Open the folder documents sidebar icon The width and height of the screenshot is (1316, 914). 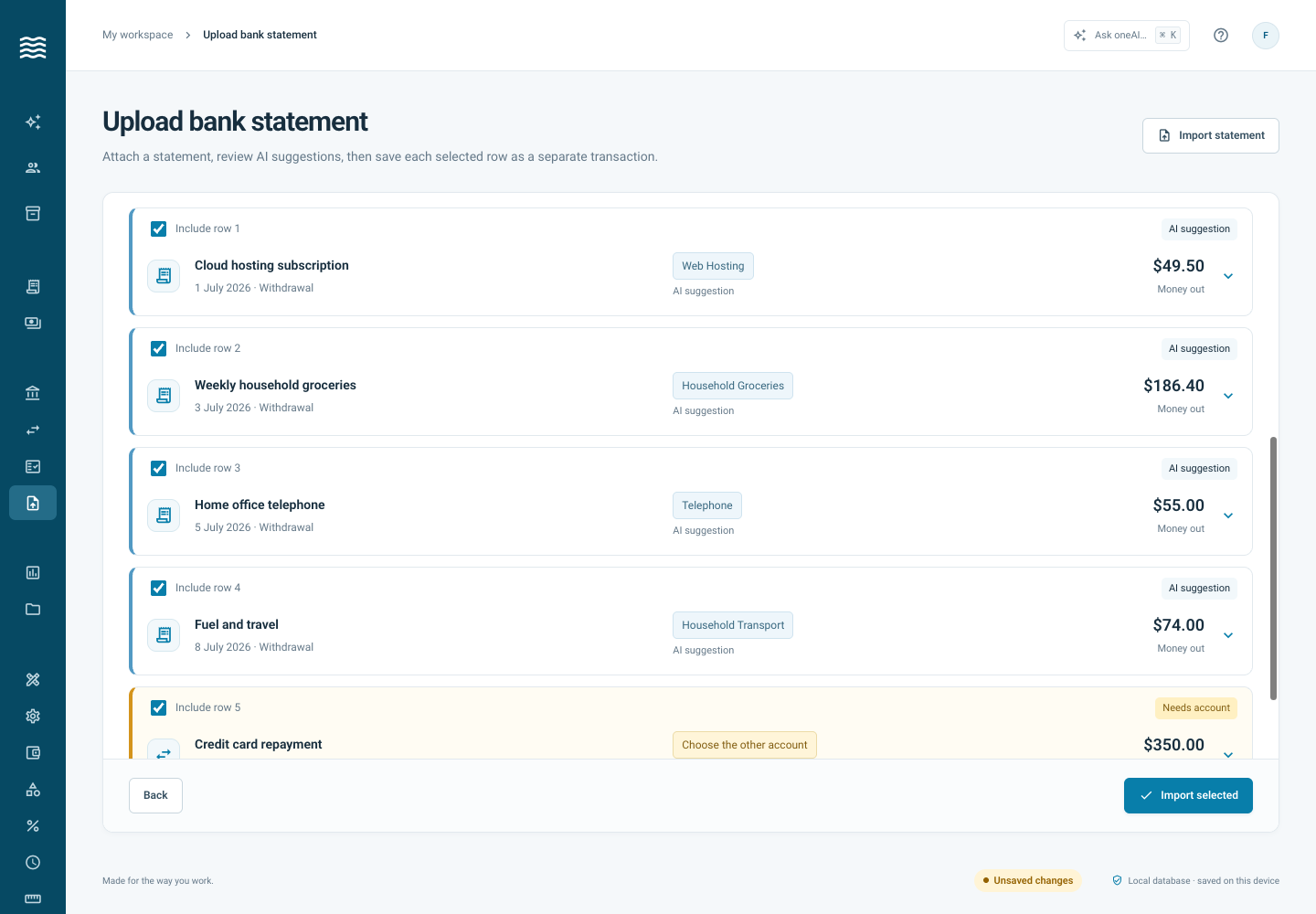click(33, 610)
